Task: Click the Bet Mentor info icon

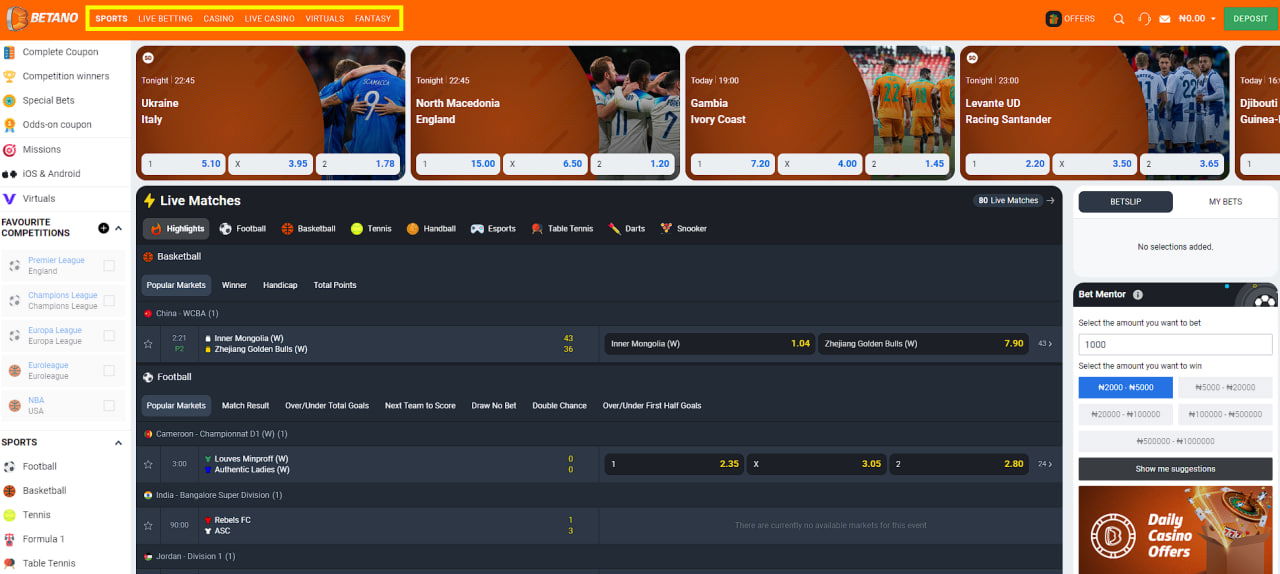Action: point(1138,295)
